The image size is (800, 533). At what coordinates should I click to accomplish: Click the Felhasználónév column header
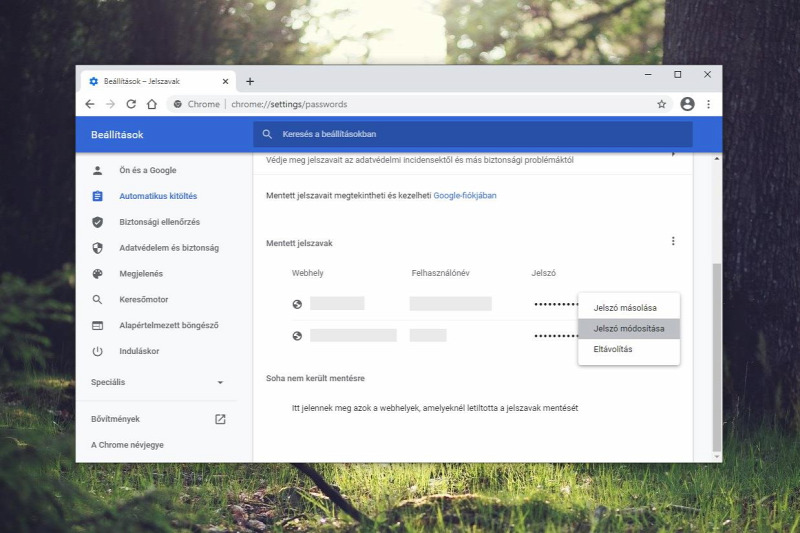coord(440,273)
